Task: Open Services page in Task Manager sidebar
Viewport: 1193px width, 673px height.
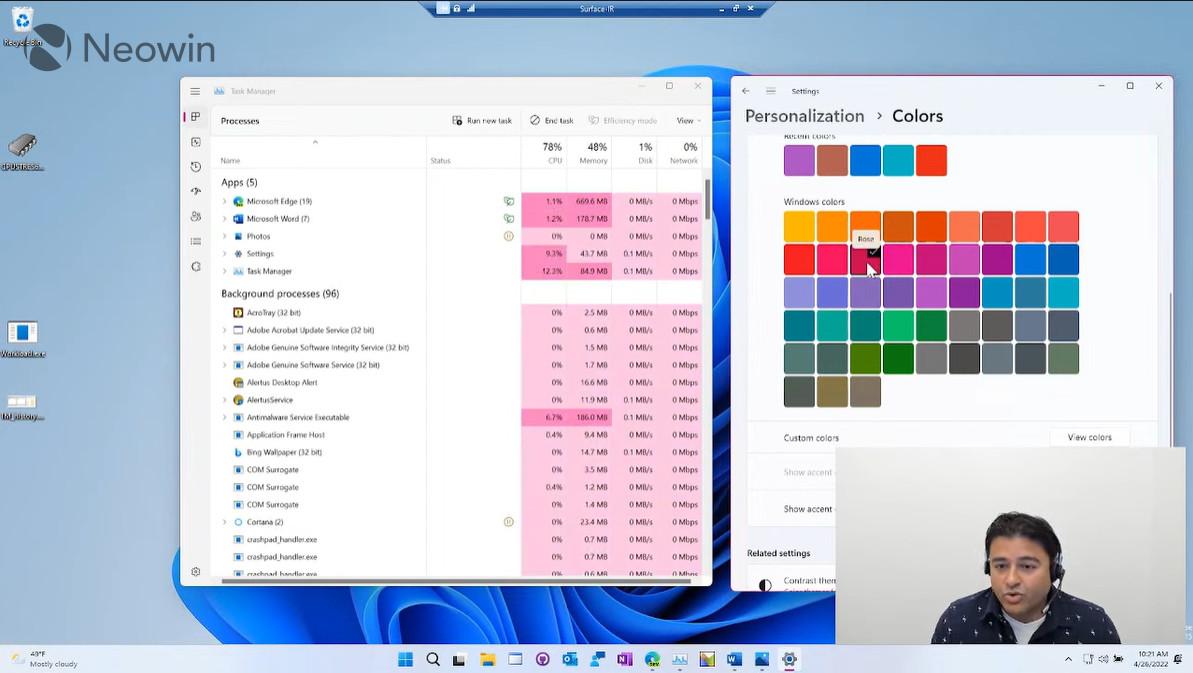Action: point(195,266)
